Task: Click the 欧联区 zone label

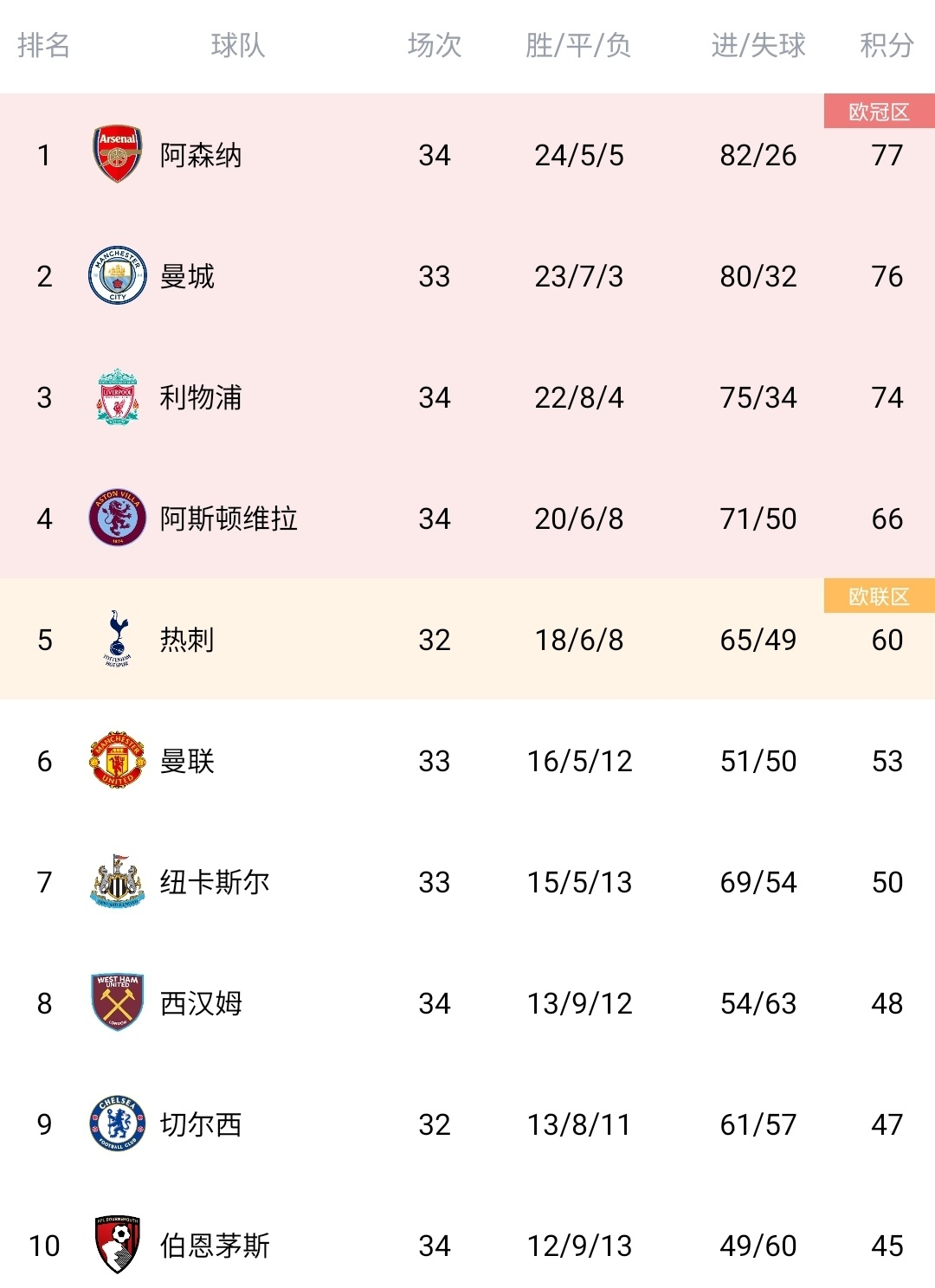Action: (x=879, y=596)
